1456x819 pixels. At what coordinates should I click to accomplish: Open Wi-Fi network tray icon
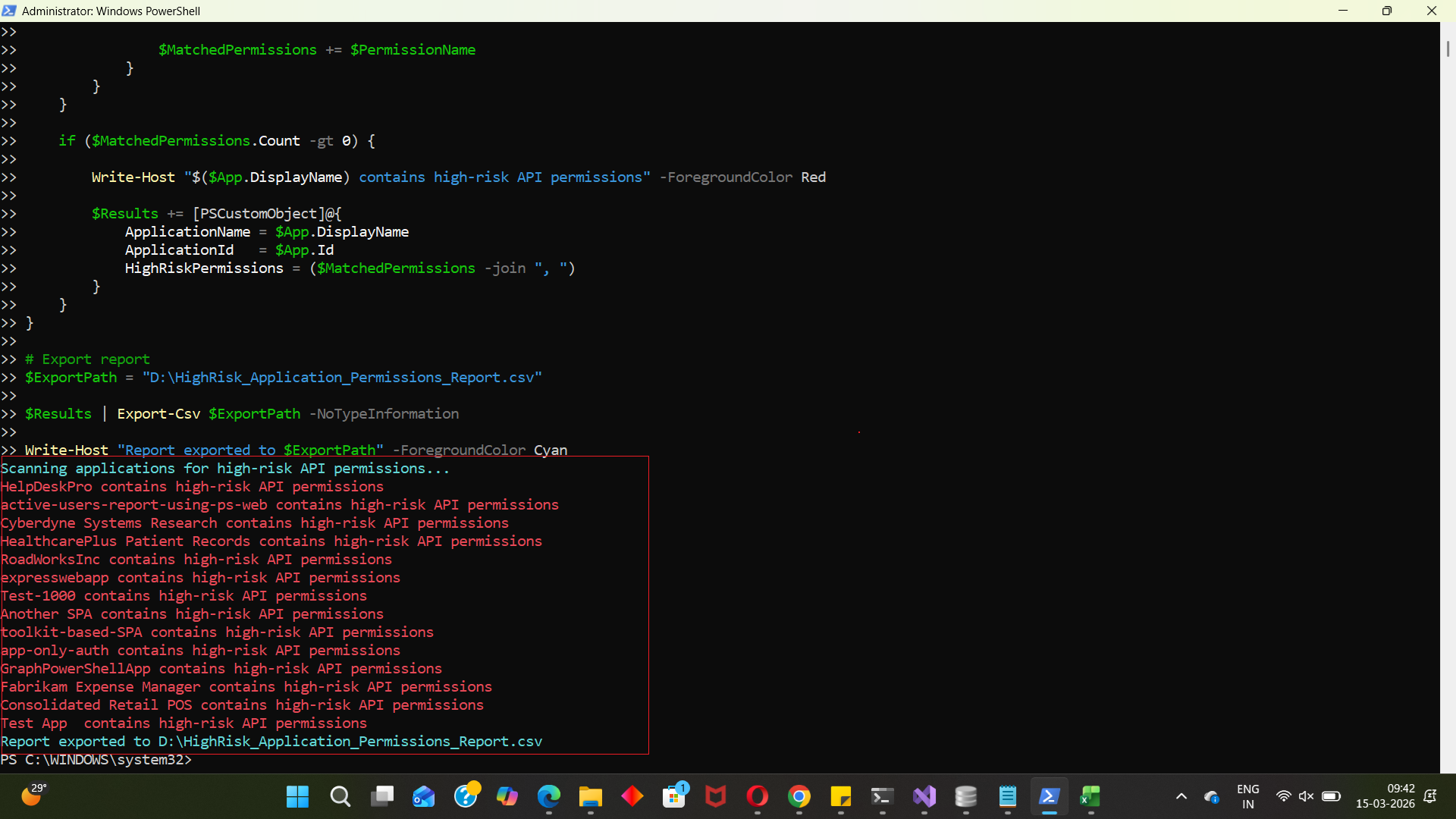(x=1283, y=796)
